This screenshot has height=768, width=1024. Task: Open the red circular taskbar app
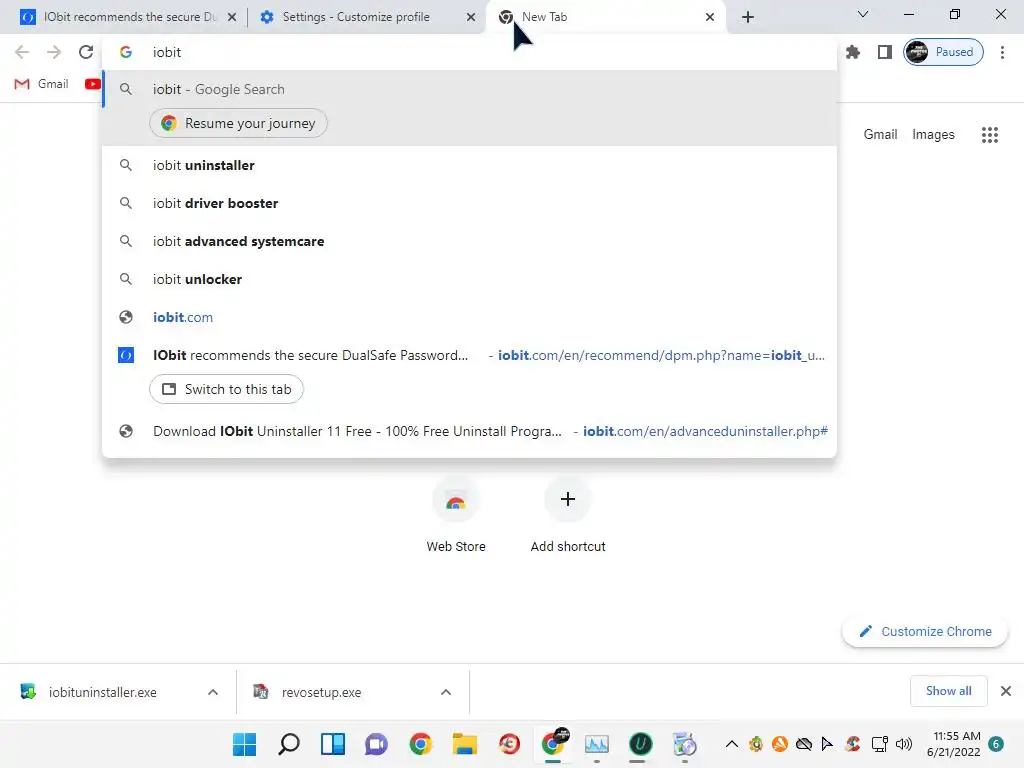(509, 744)
